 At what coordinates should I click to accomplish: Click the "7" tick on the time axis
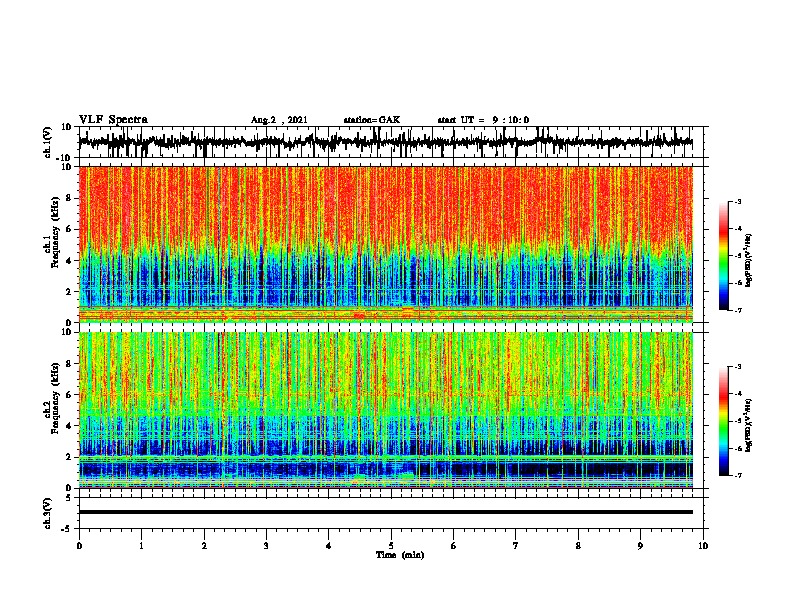[x=516, y=546]
